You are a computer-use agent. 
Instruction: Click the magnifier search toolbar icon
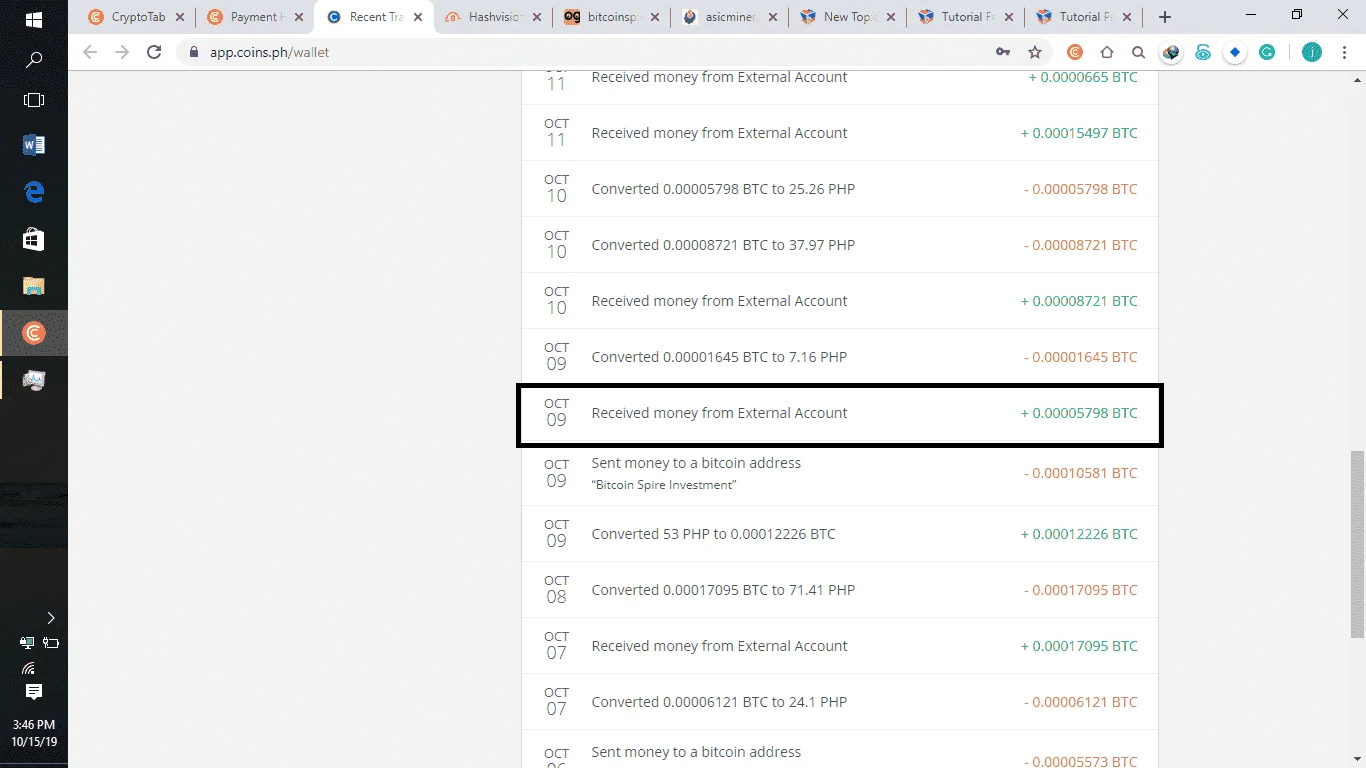point(1138,52)
